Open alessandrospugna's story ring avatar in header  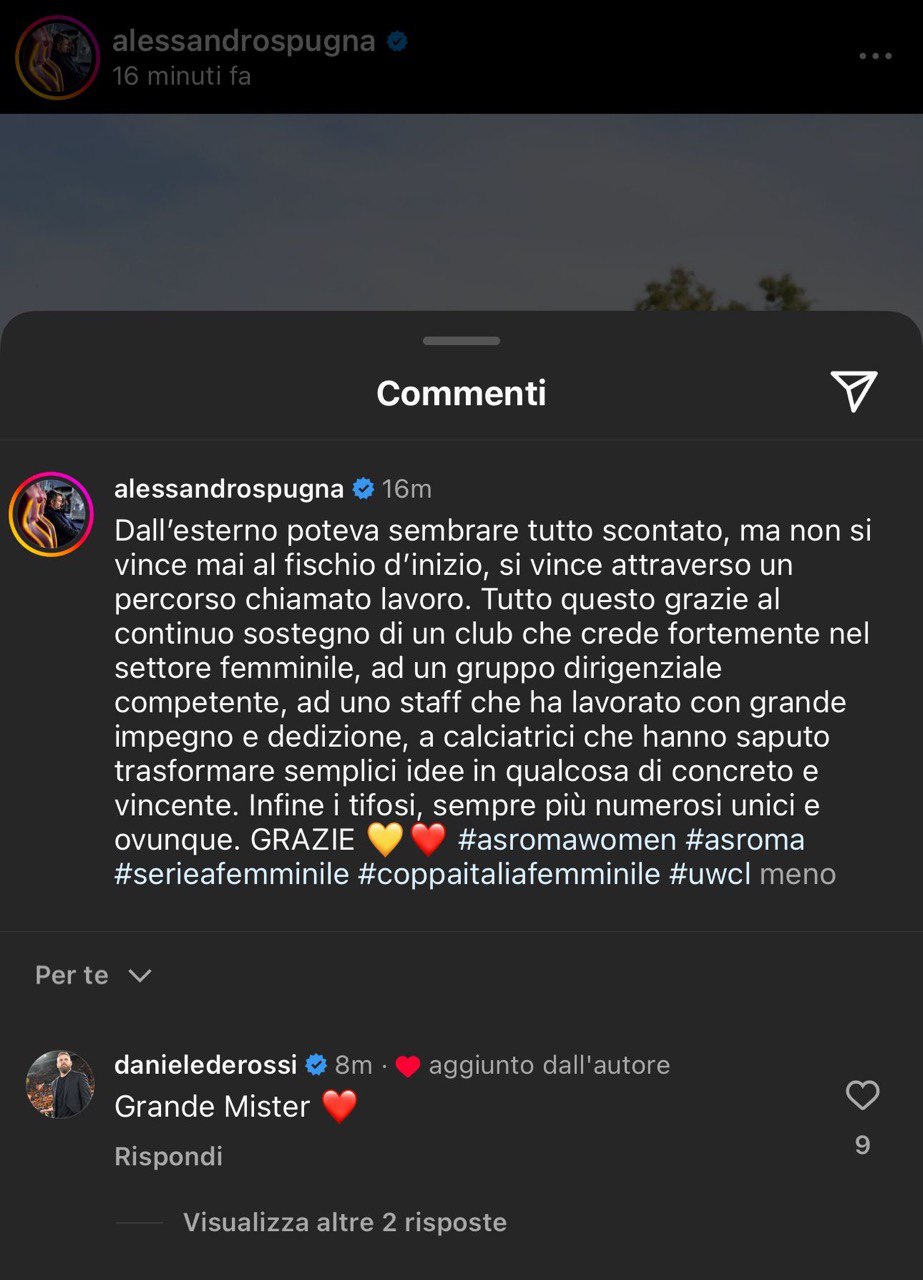[58, 57]
